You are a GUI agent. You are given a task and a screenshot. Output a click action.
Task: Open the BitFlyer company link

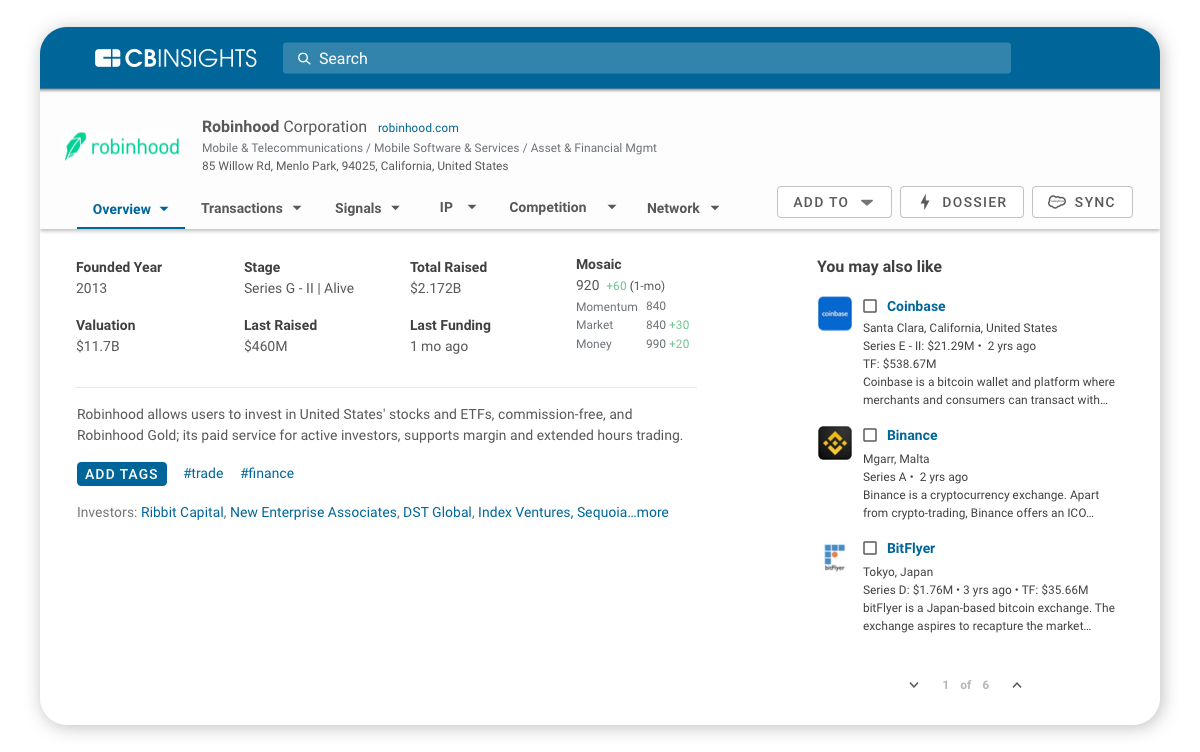click(x=911, y=548)
